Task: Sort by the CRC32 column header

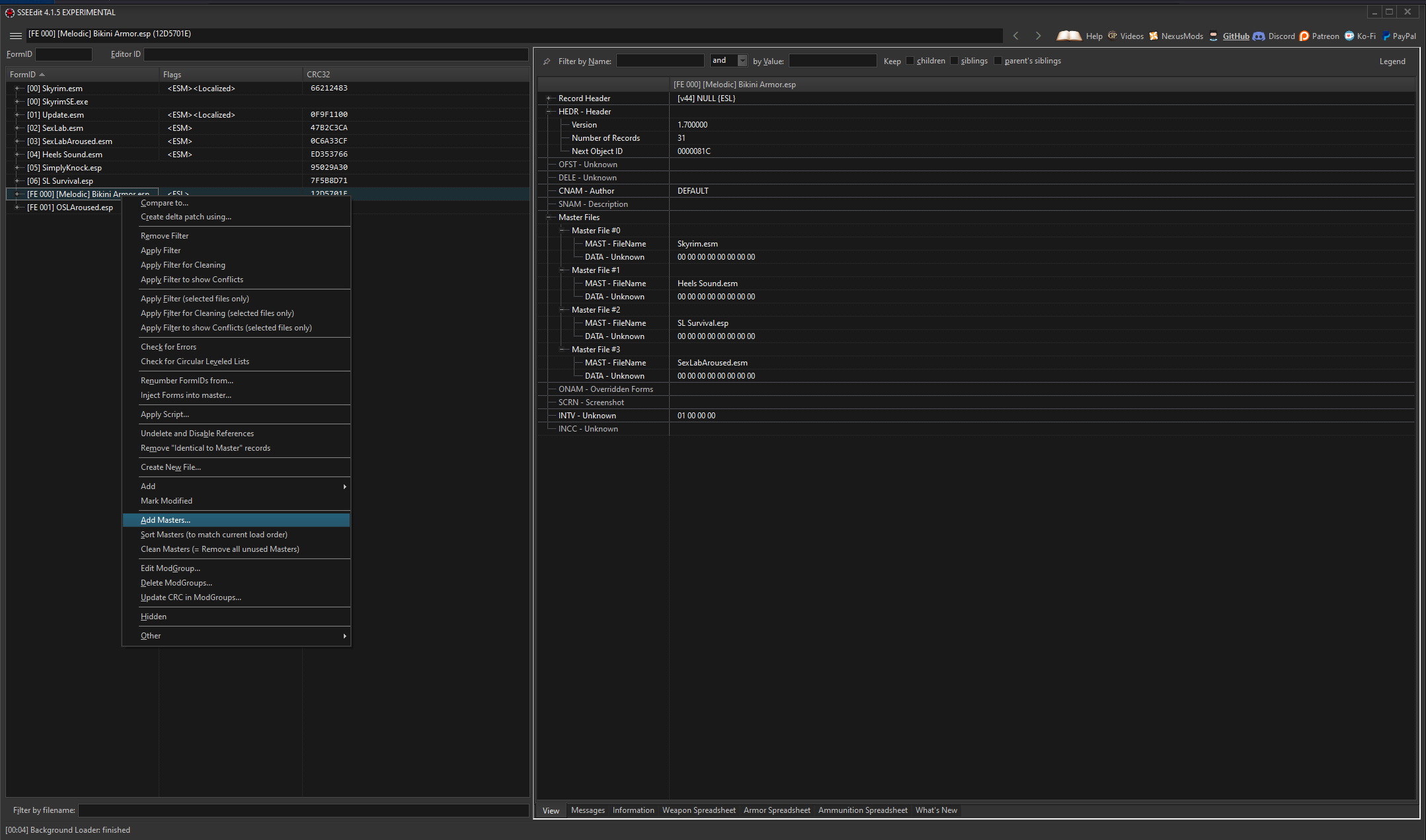Action: pos(416,75)
